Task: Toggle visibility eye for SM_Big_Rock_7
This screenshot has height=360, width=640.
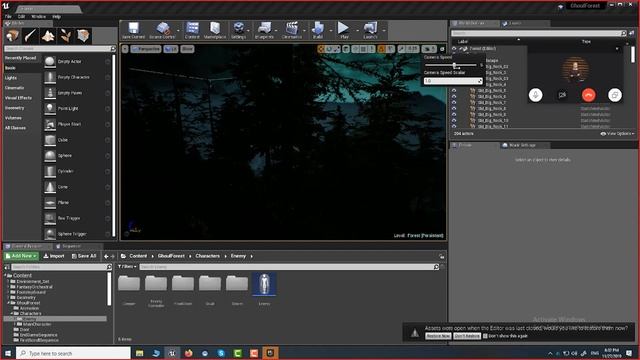Action: tap(454, 103)
